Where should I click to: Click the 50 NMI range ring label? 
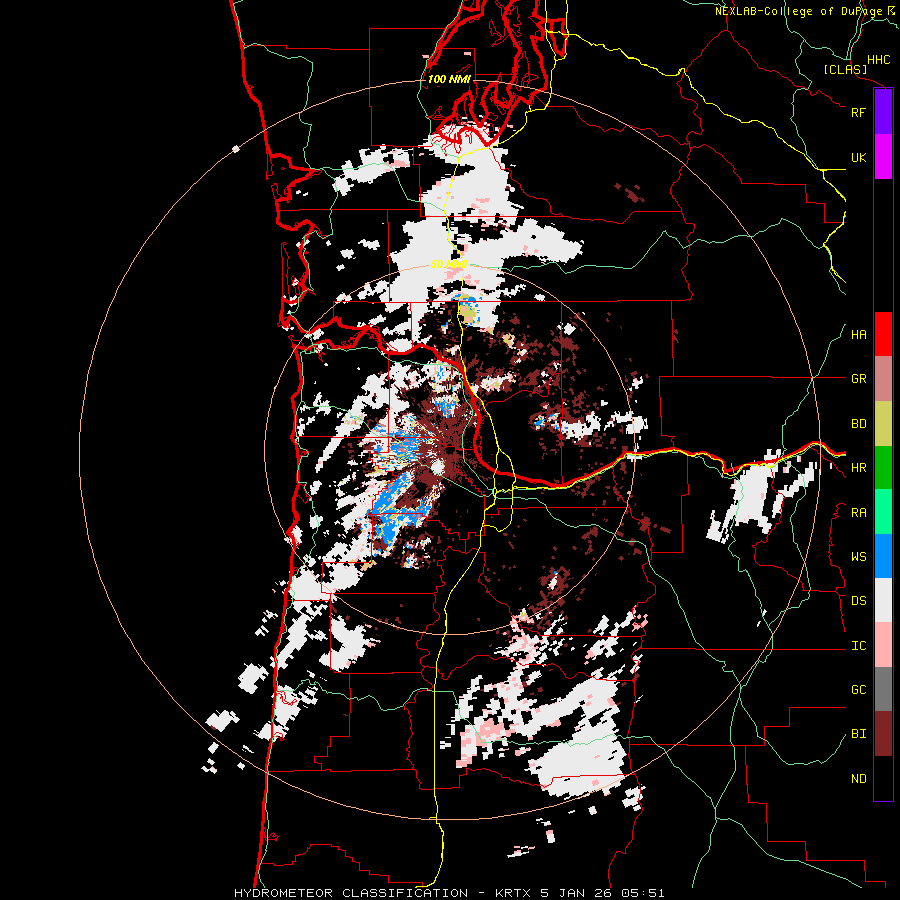pyautogui.click(x=449, y=264)
